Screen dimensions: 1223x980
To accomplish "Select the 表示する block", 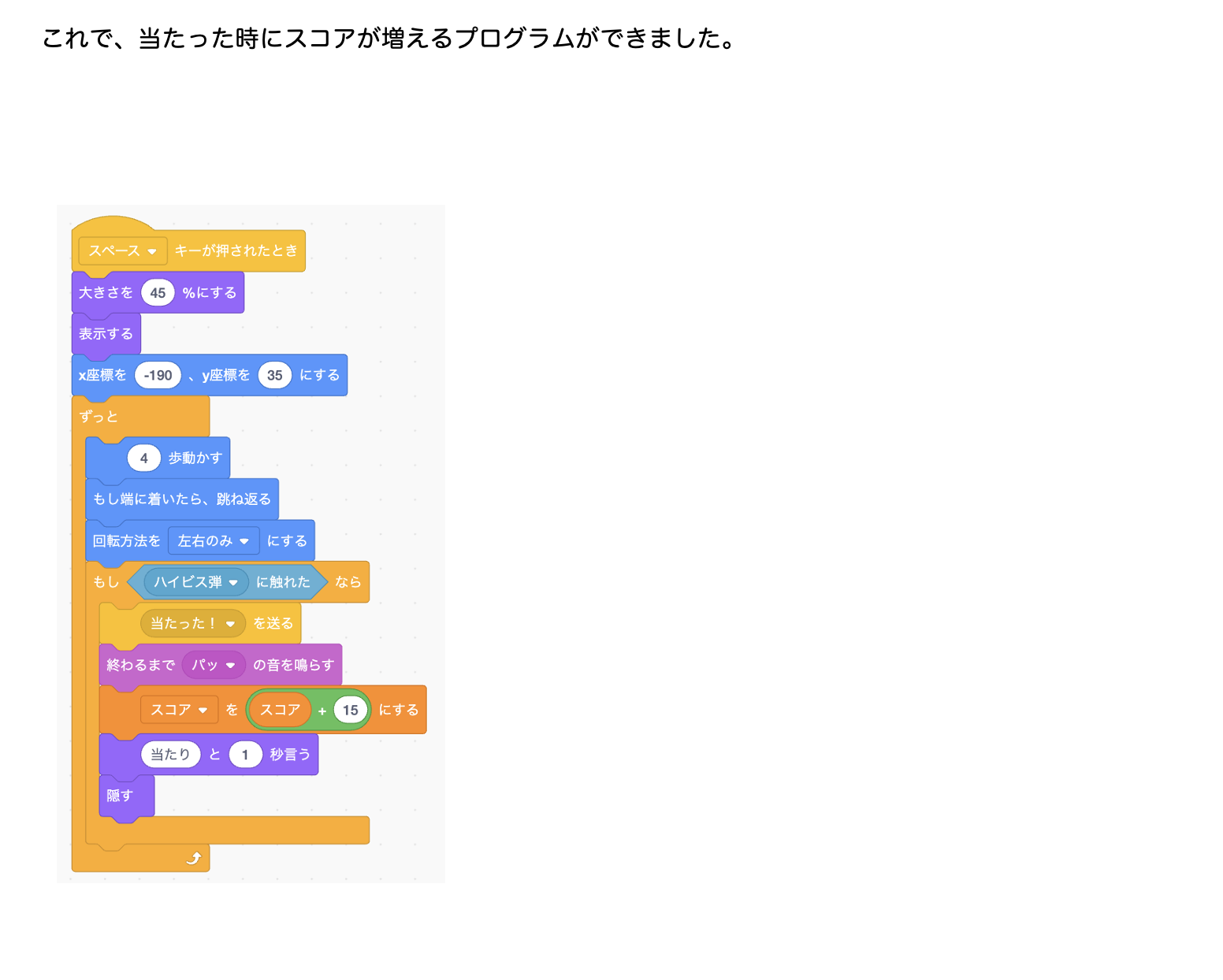I will coord(106,334).
